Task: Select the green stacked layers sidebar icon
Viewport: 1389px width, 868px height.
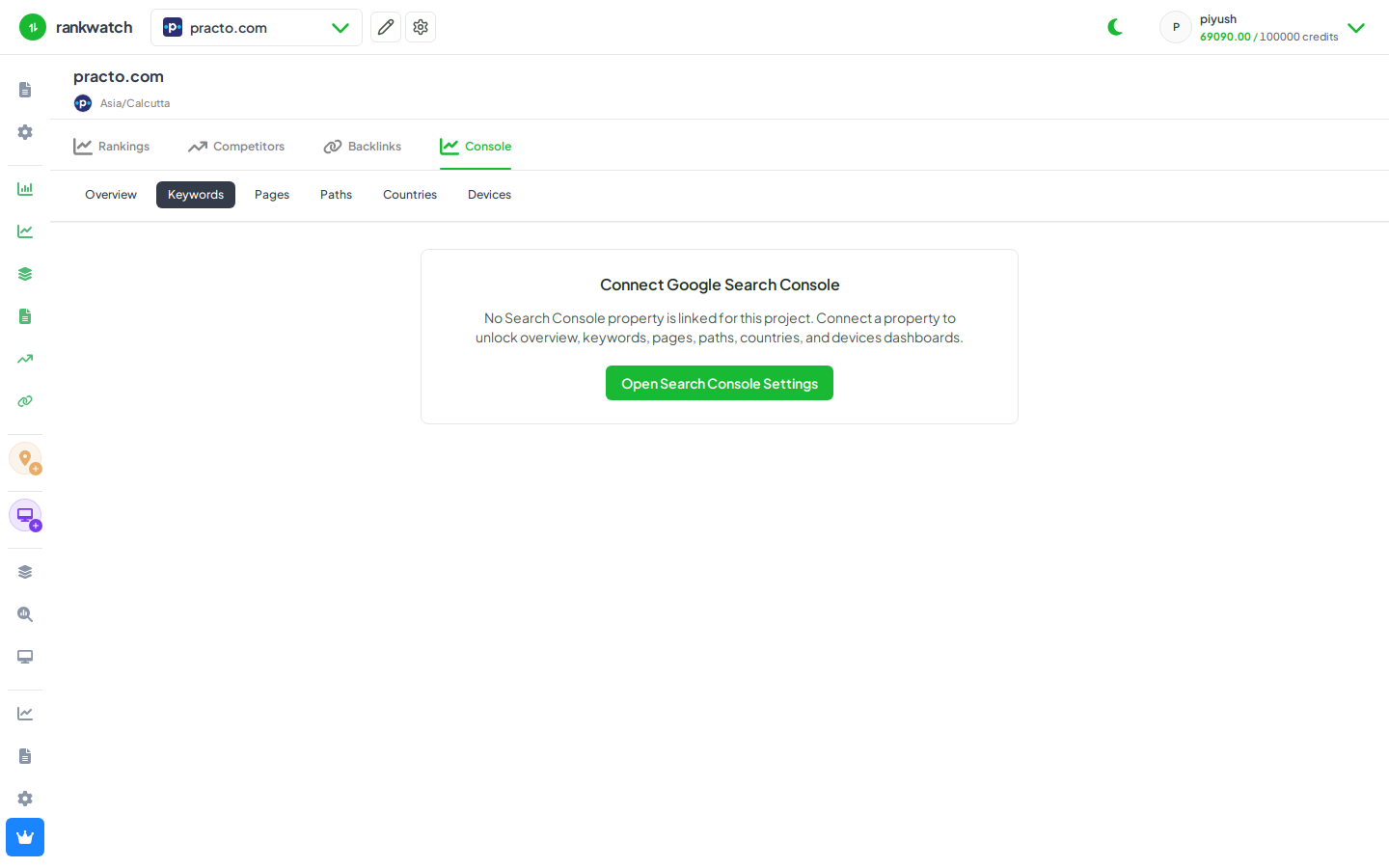Action: 25,274
